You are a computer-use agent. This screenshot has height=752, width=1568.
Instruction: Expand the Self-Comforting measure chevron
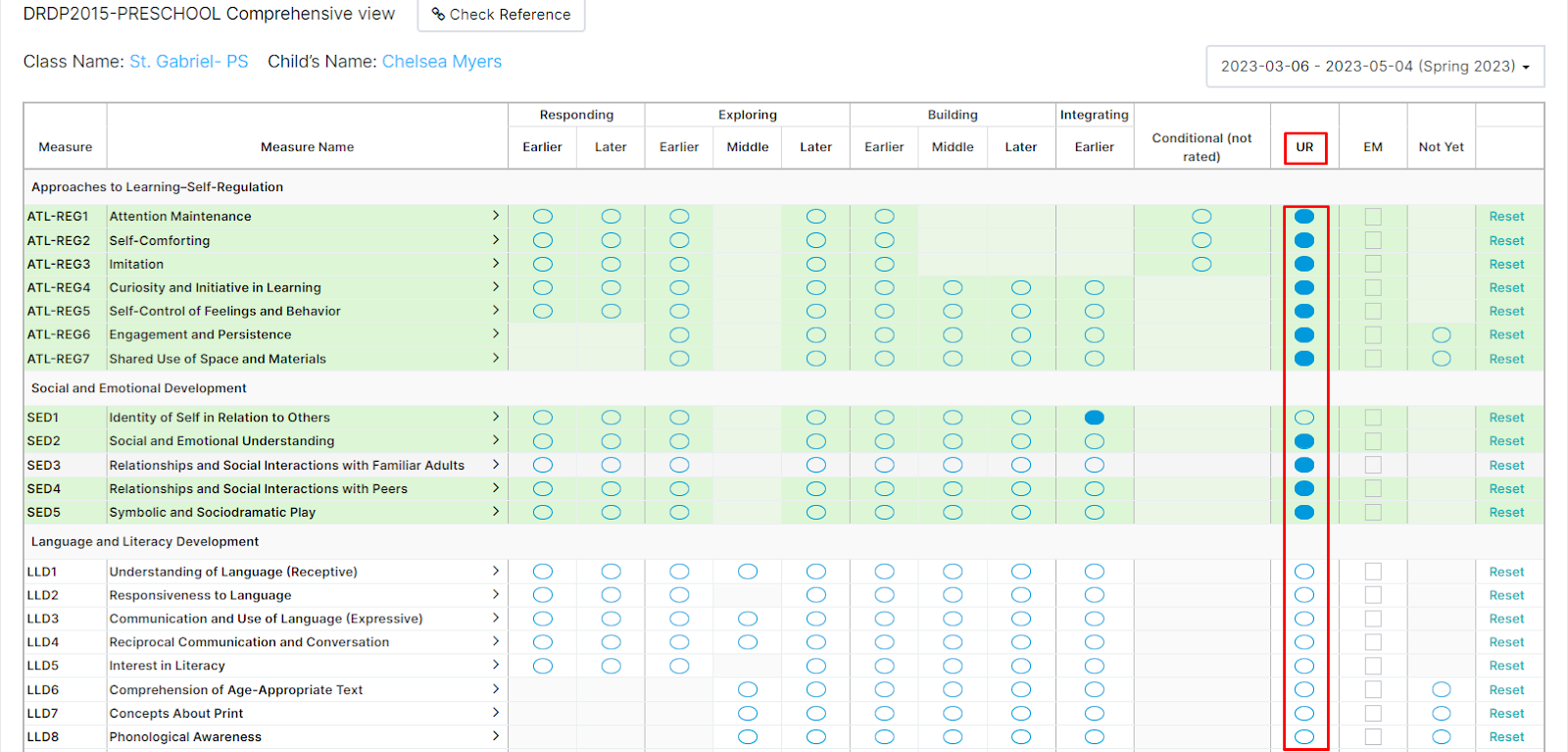pos(495,240)
